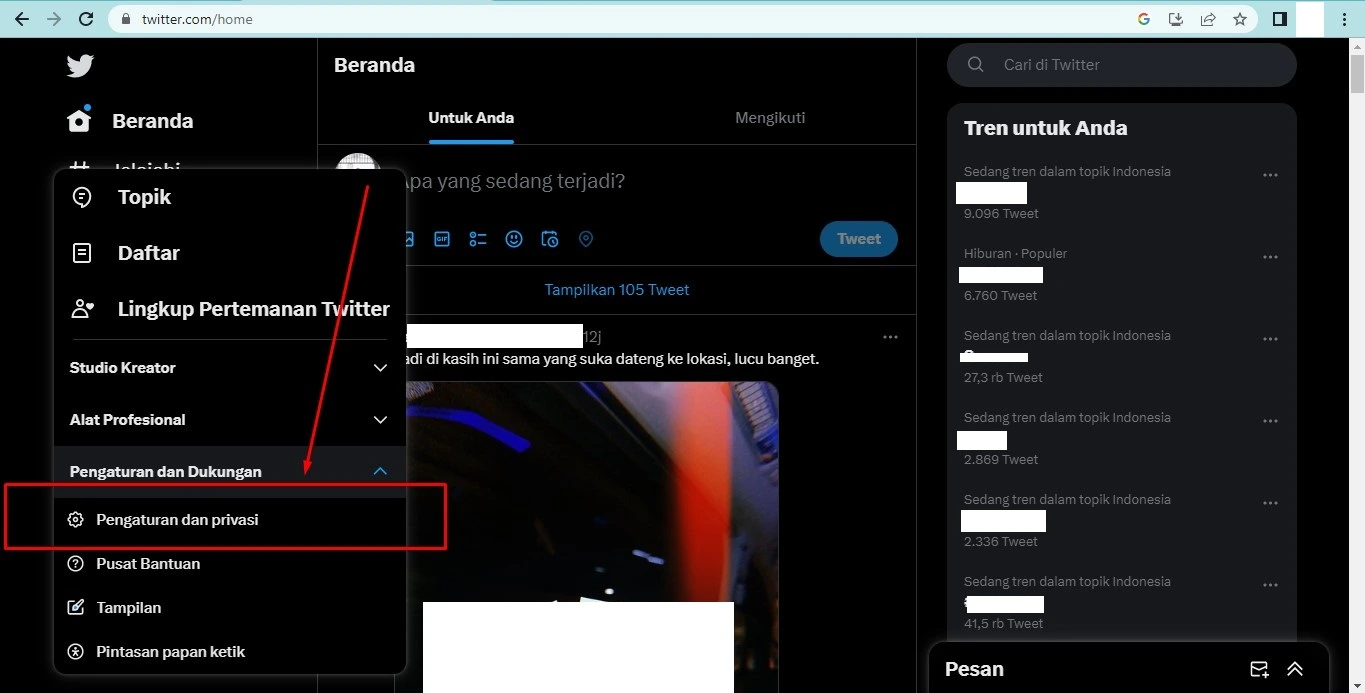The height and width of the screenshot is (693, 1365).
Task: Go back in the browser
Action: pyautogui.click(x=21, y=19)
